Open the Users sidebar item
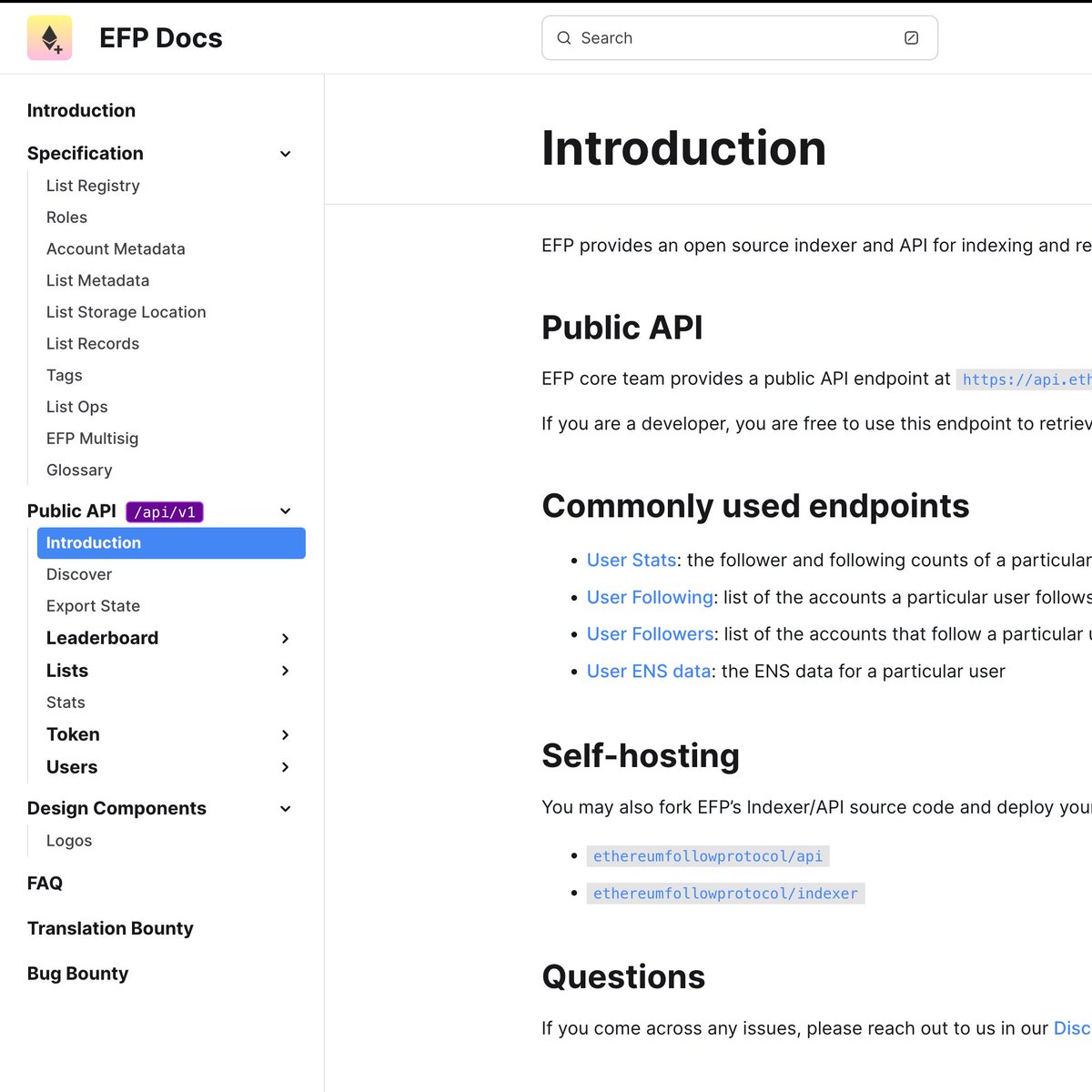The height and width of the screenshot is (1092, 1092). pos(72,767)
